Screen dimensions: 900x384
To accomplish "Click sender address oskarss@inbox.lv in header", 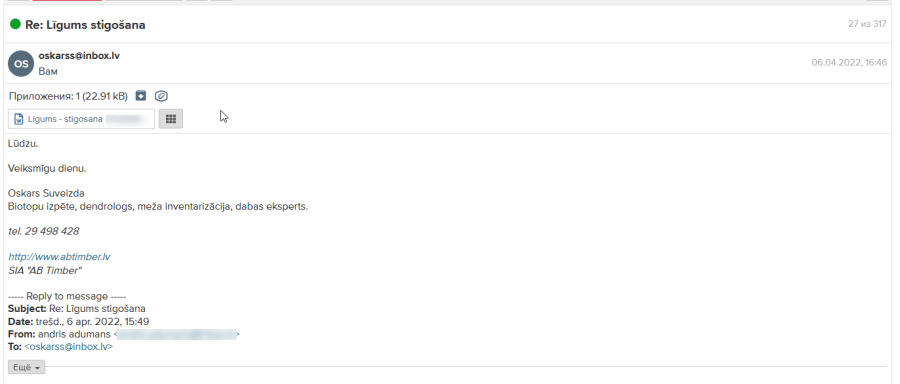I will coord(79,56).
